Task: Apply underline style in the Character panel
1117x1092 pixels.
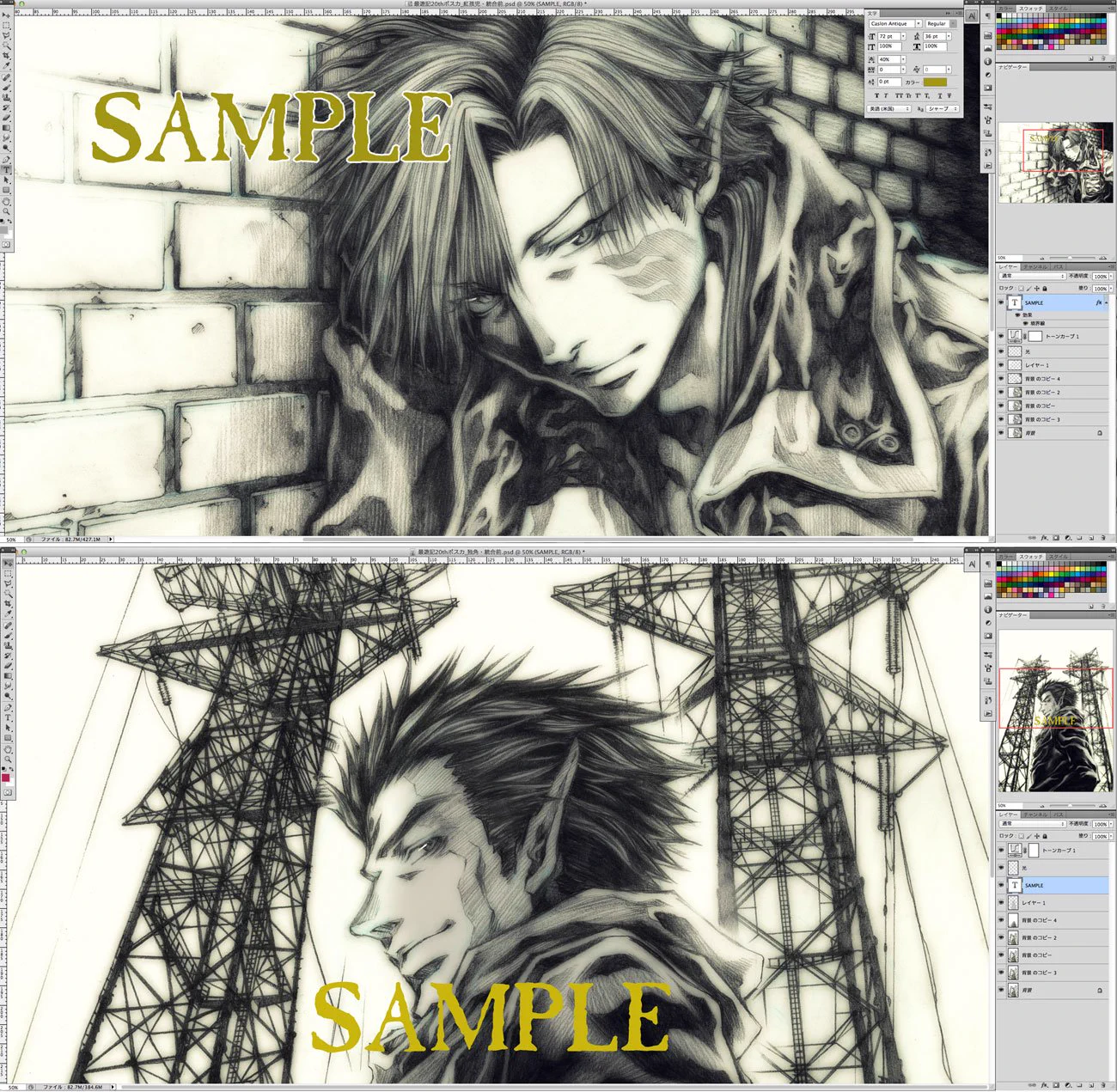Action: (x=940, y=95)
